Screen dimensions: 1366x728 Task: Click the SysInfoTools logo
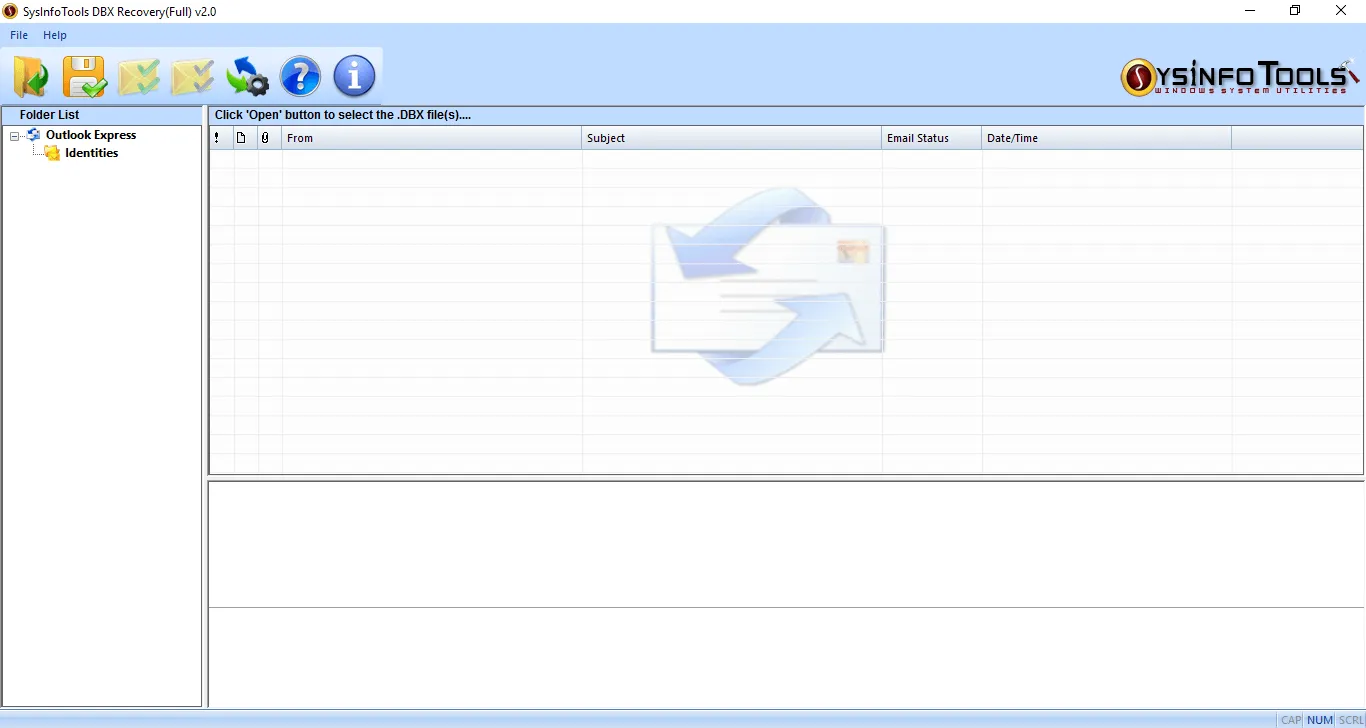(x=1240, y=77)
